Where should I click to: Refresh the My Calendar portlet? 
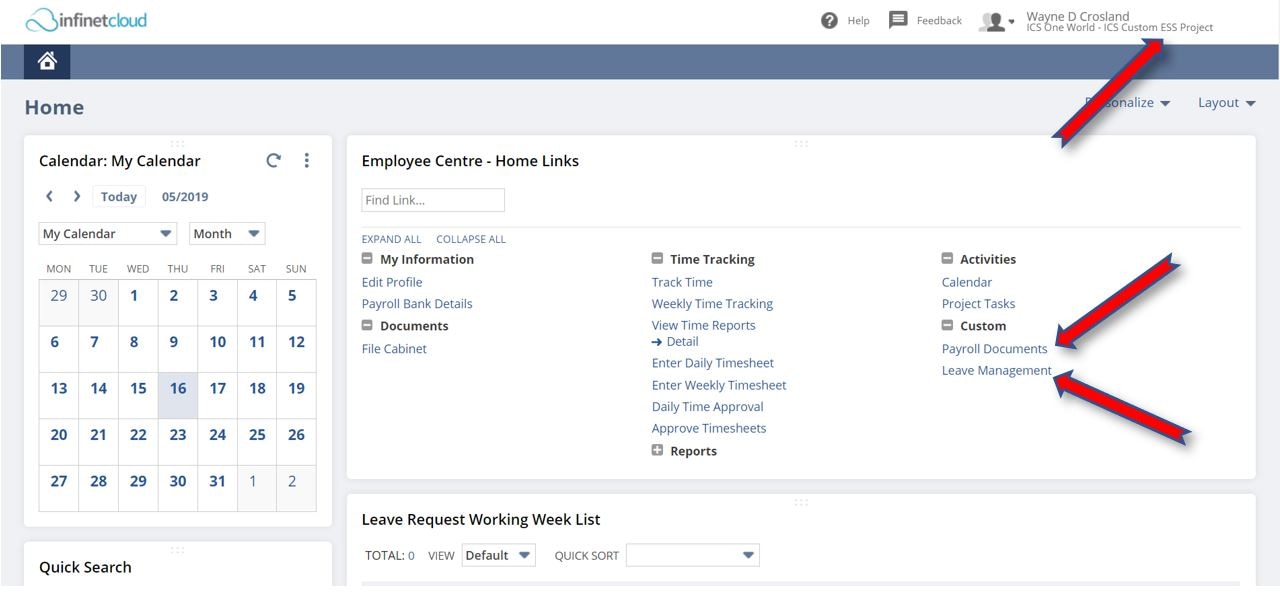273,160
